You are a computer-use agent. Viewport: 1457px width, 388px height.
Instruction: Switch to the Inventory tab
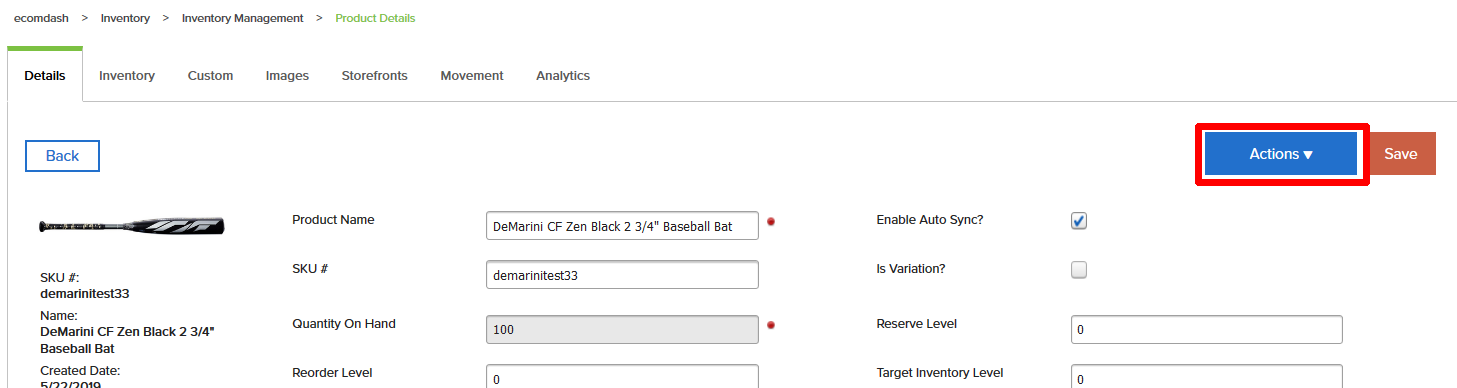pos(127,76)
